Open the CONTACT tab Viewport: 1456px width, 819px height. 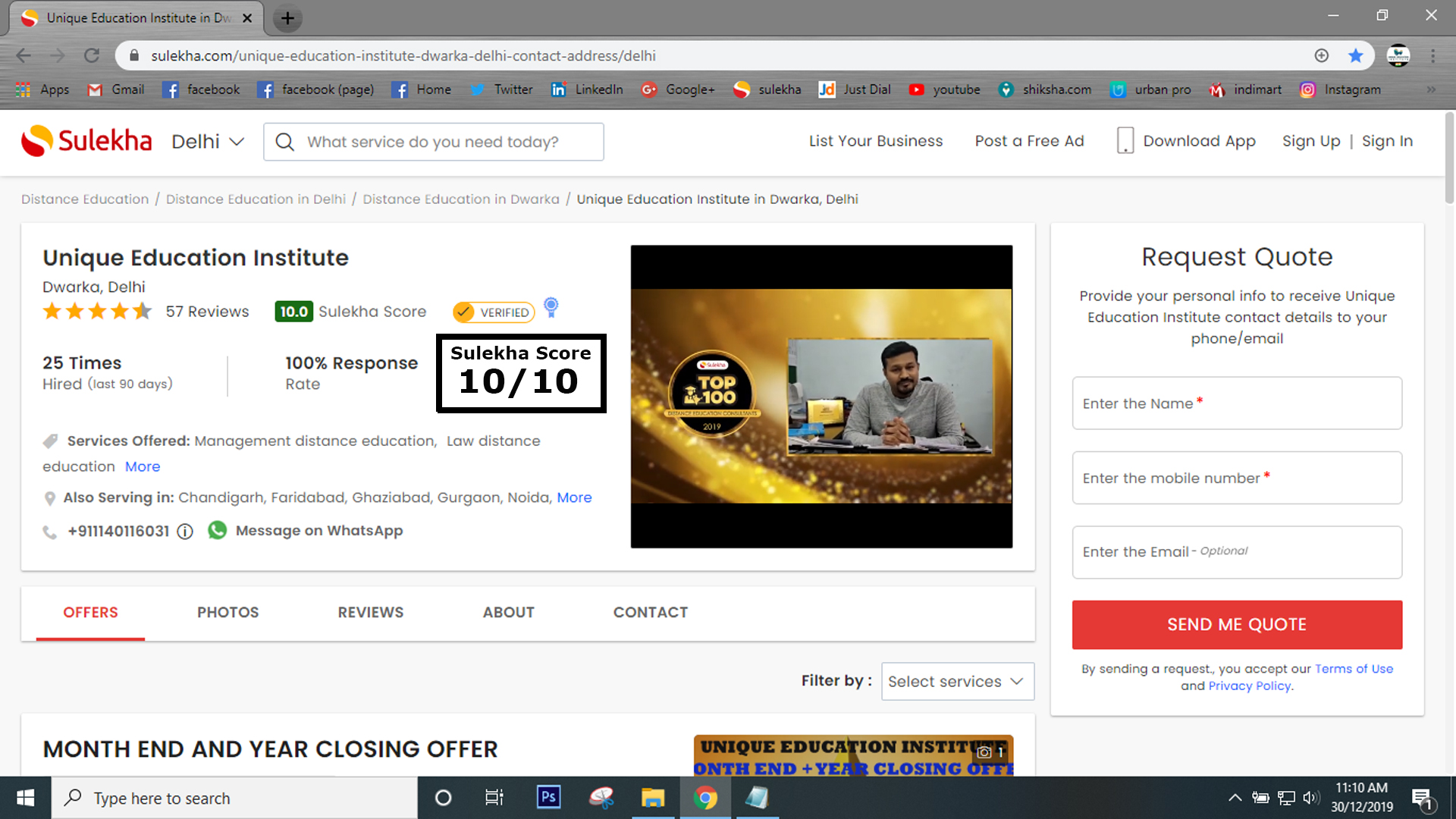650,612
